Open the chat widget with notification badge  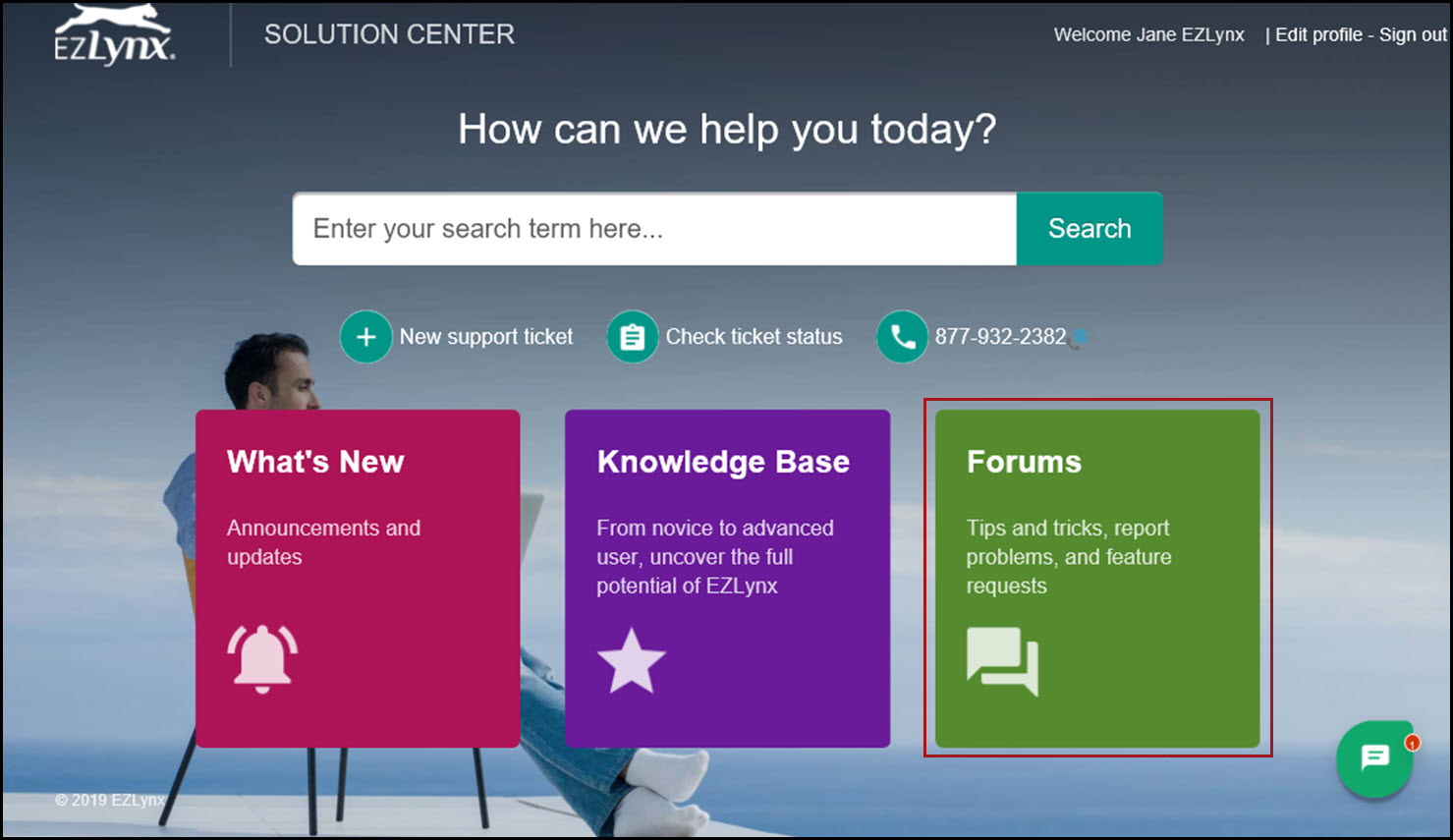pos(1375,758)
